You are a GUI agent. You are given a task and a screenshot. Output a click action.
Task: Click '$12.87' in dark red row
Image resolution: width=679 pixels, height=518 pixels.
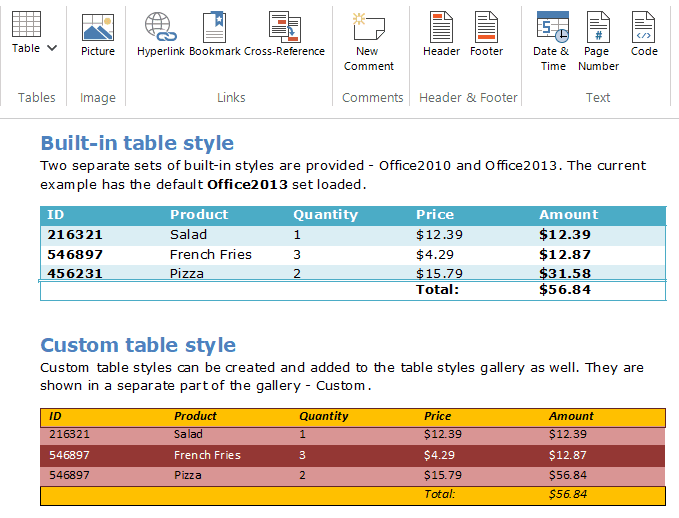568,455
